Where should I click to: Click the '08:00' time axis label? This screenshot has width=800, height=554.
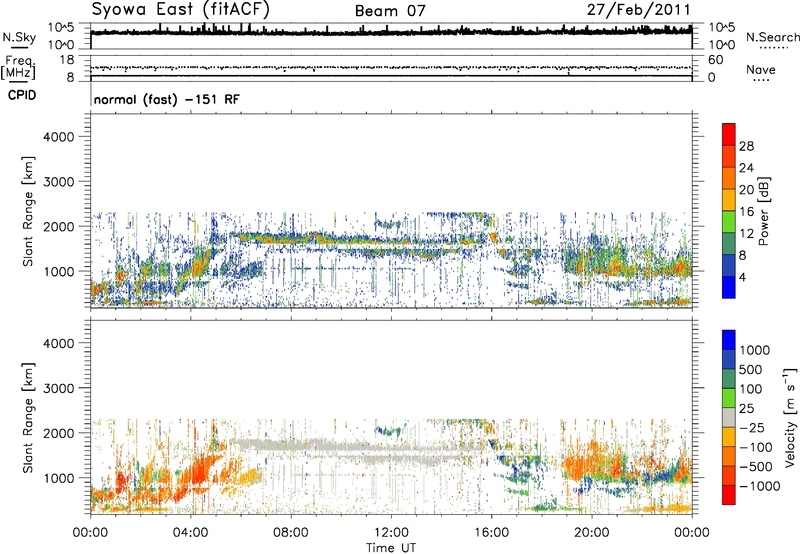click(x=291, y=533)
